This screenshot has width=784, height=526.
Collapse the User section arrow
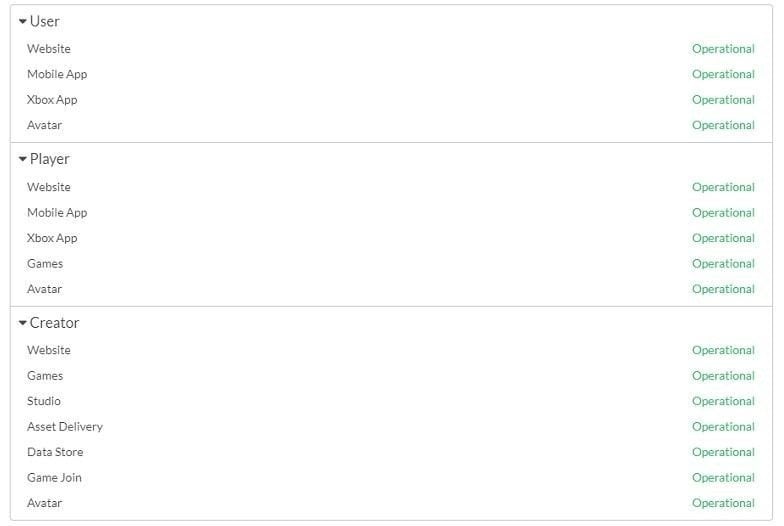22,22
